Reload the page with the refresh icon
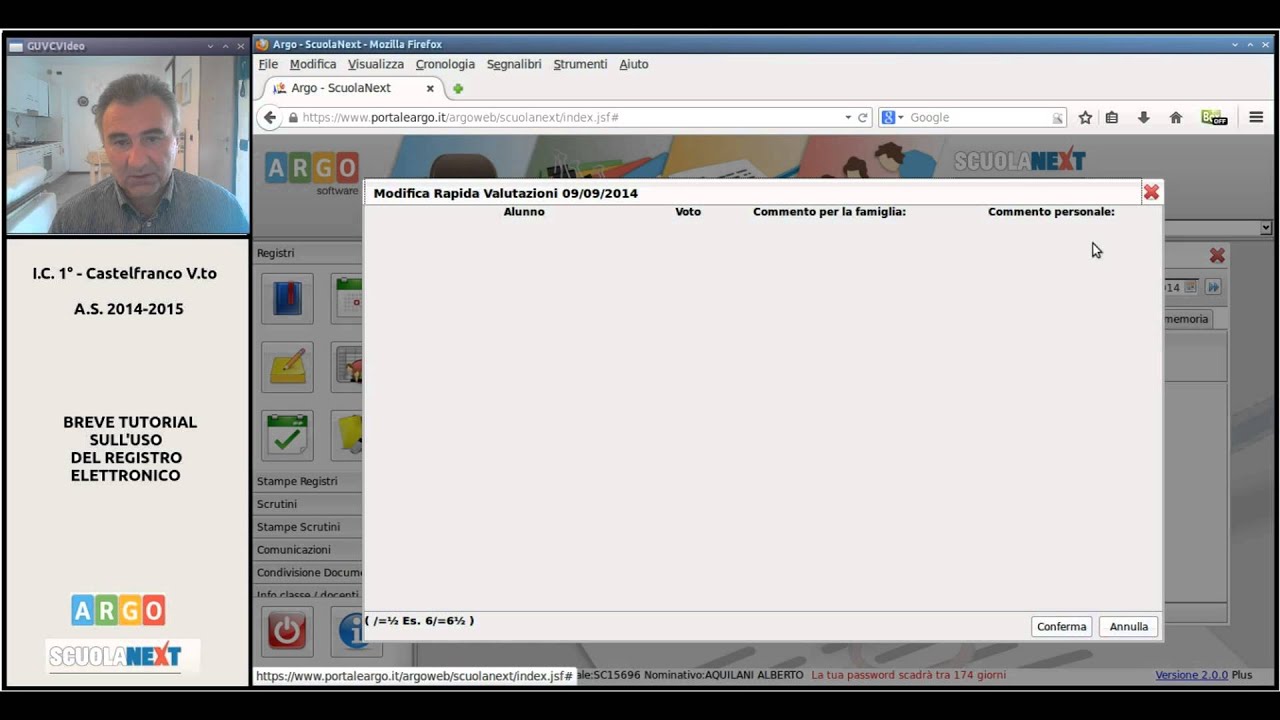The width and height of the screenshot is (1280, 720). pos(862,117)
